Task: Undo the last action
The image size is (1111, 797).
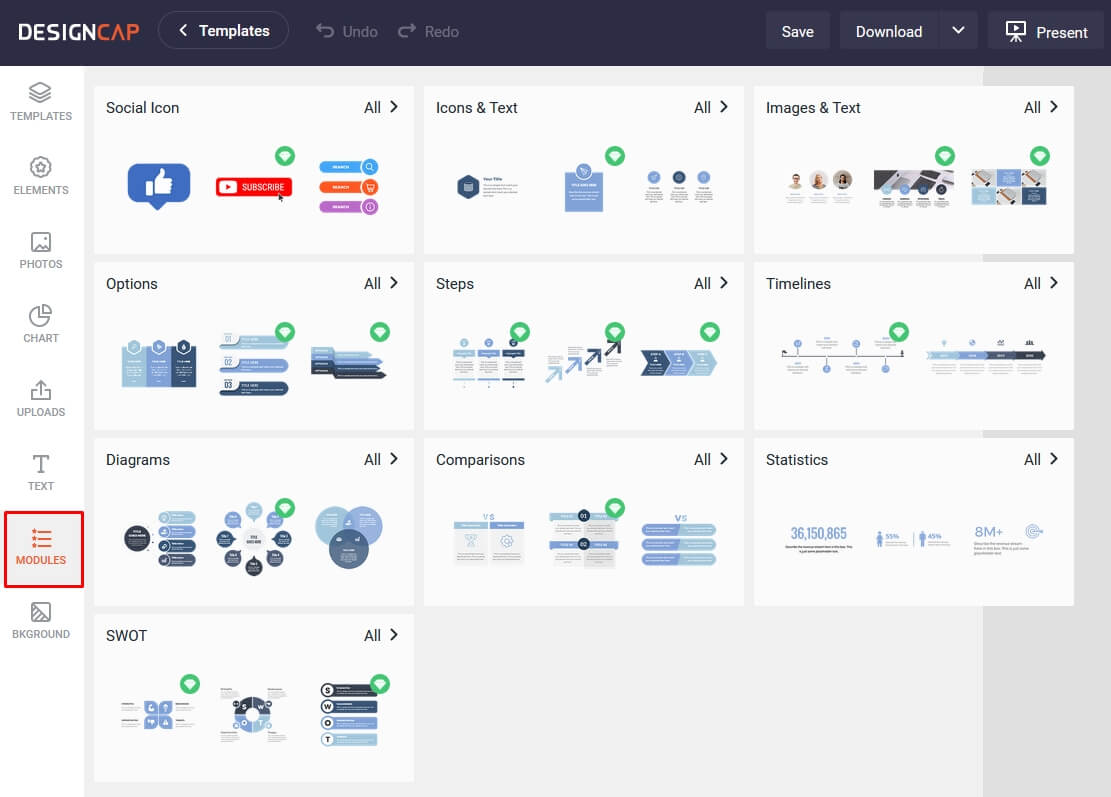Action: [x=346, y=30]
